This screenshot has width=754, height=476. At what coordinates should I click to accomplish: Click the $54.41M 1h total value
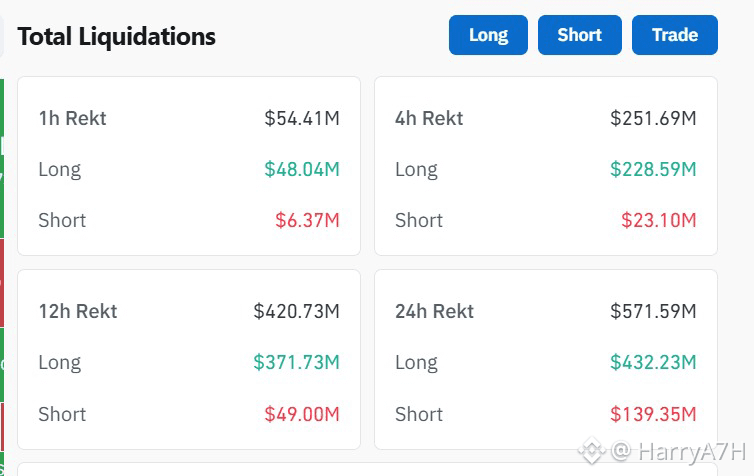pos(302,118)
